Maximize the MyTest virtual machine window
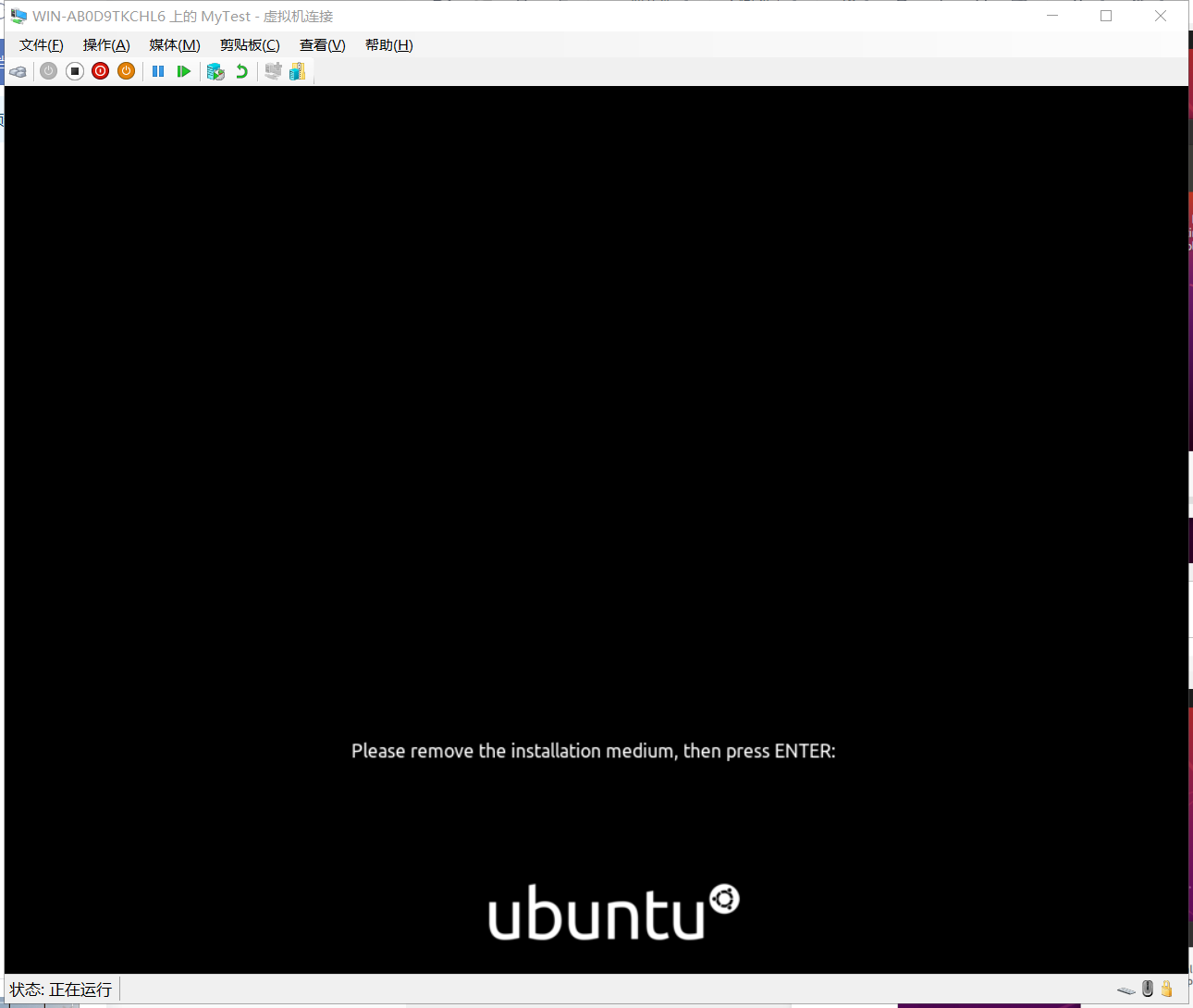 tap(1106, 16)
